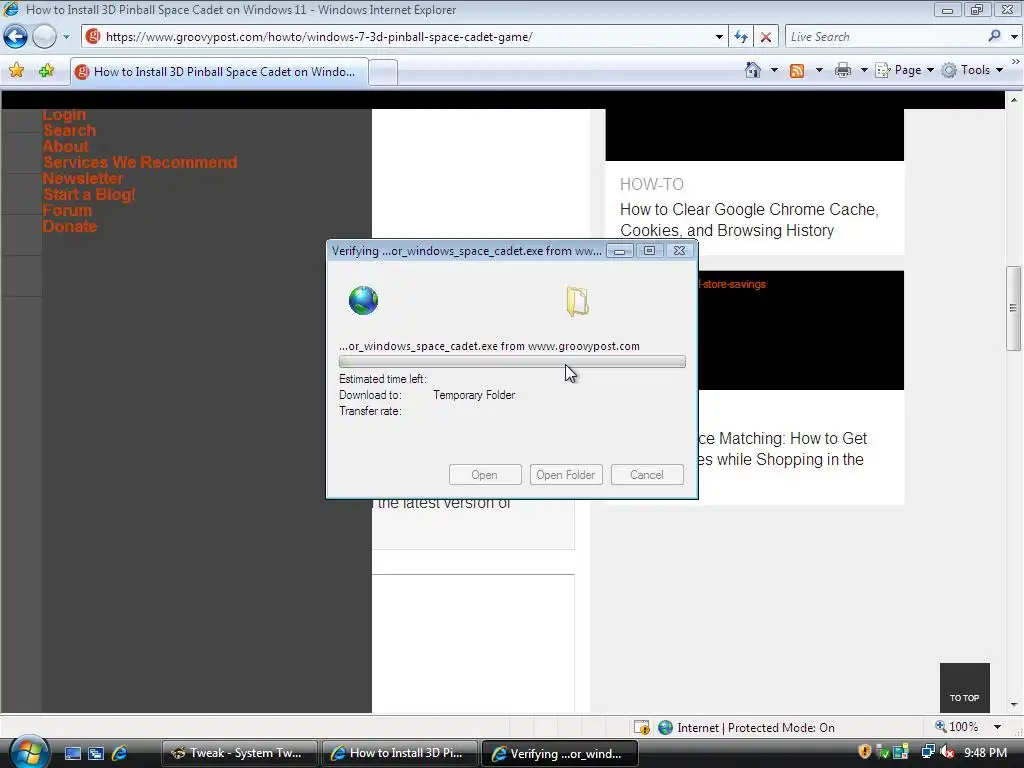This screenshot has width=1024, height=768.
Task: Click the Home icon in command bar
Action: (x=753, y=70)
